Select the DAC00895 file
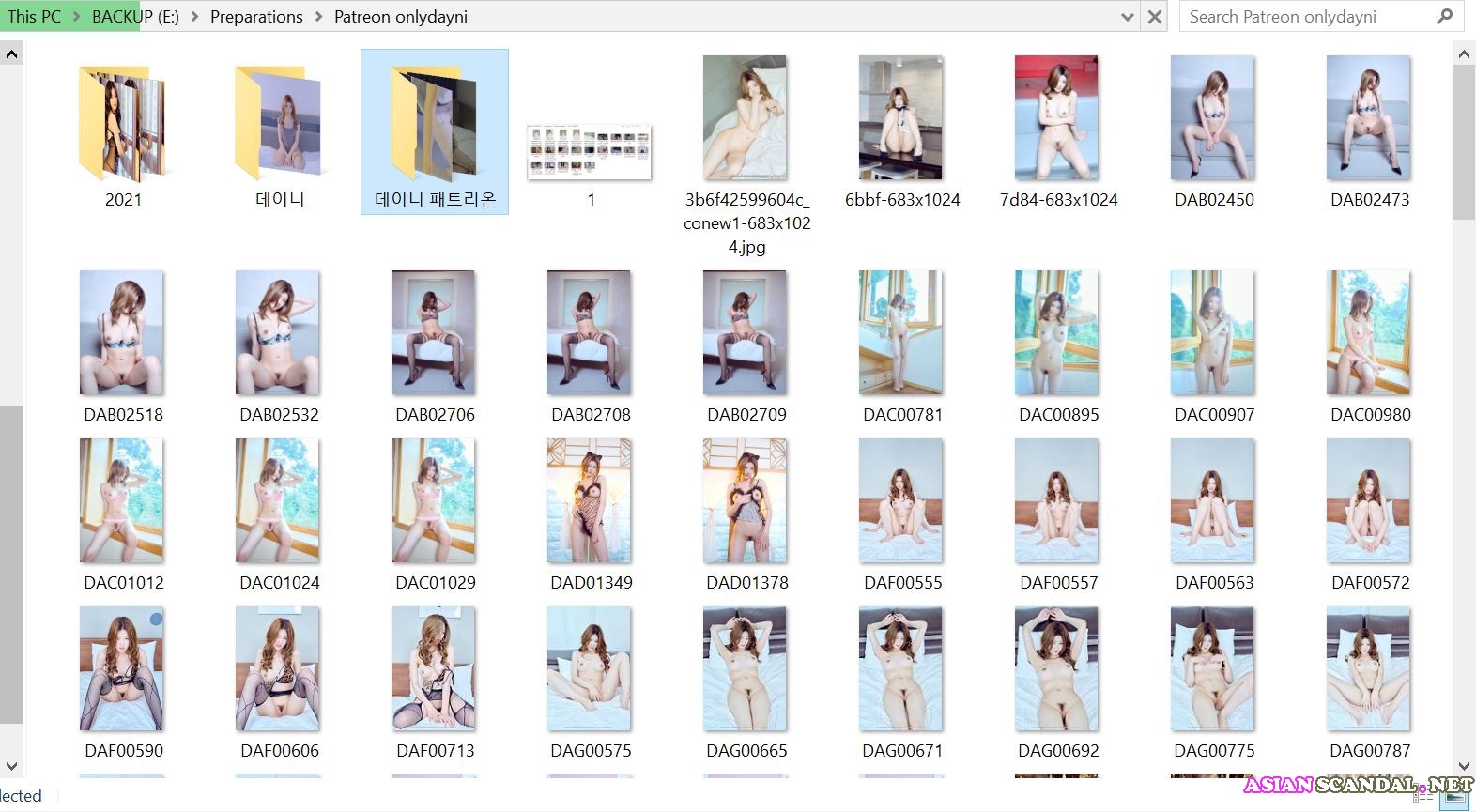This screenshot has width=1476, height=812. 1058,346
